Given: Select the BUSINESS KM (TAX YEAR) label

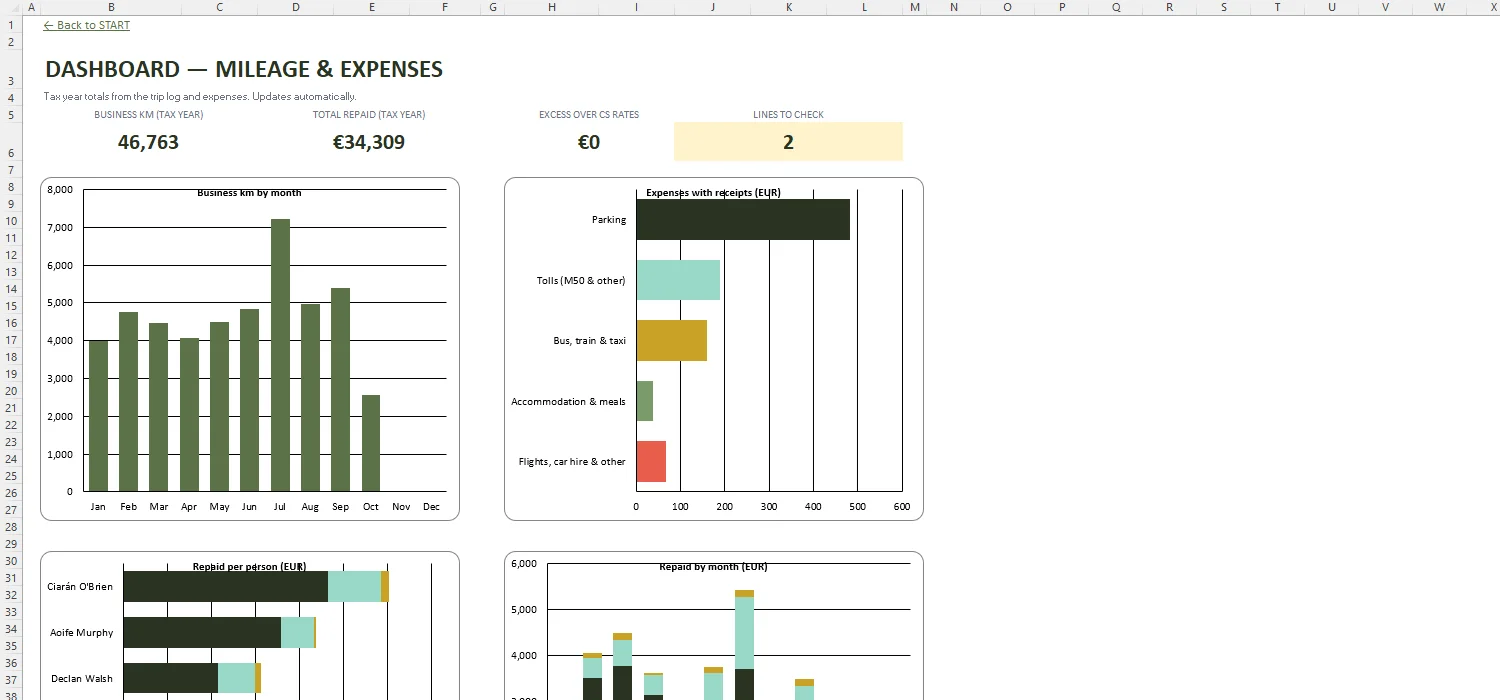Looking at the screenshot, I should (x=149, y=115).
